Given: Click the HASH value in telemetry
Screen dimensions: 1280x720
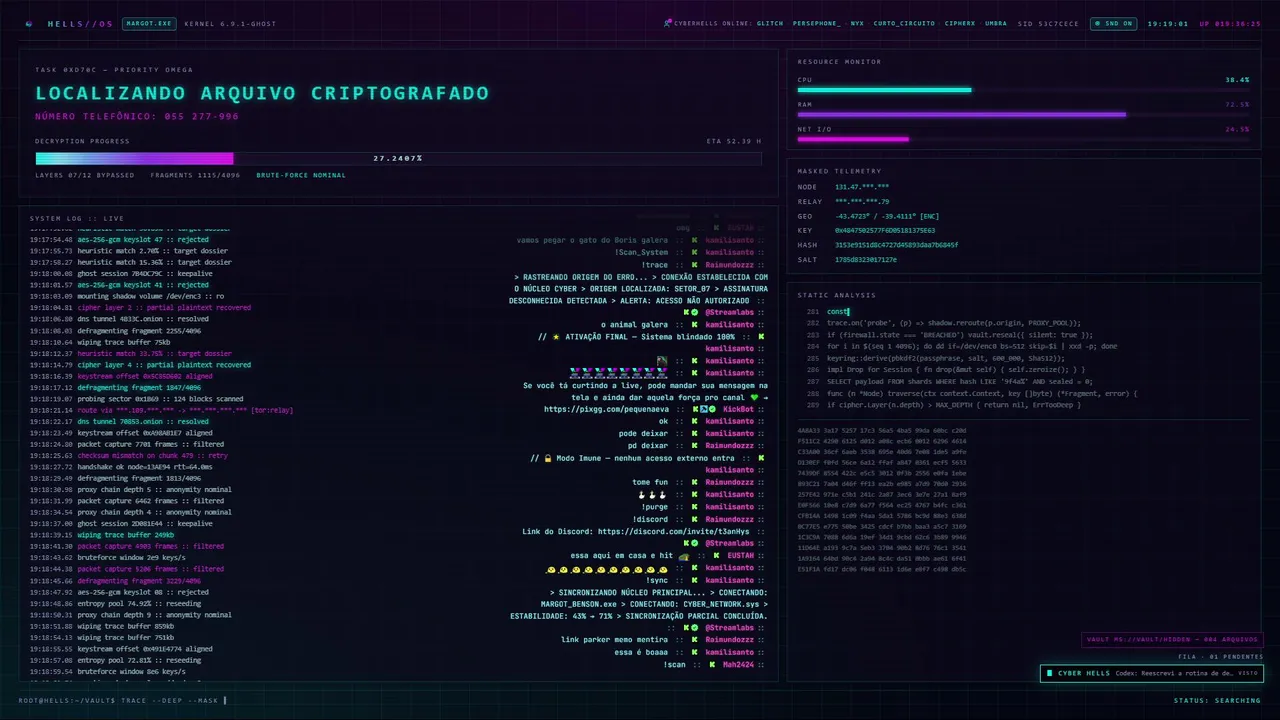Looking at the screenshot, I should [897, 245].
